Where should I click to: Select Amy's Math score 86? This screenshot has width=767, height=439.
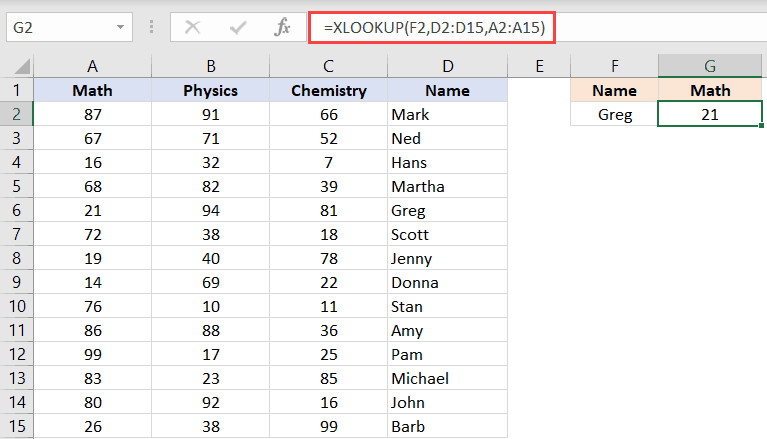(x=92, y=330)
